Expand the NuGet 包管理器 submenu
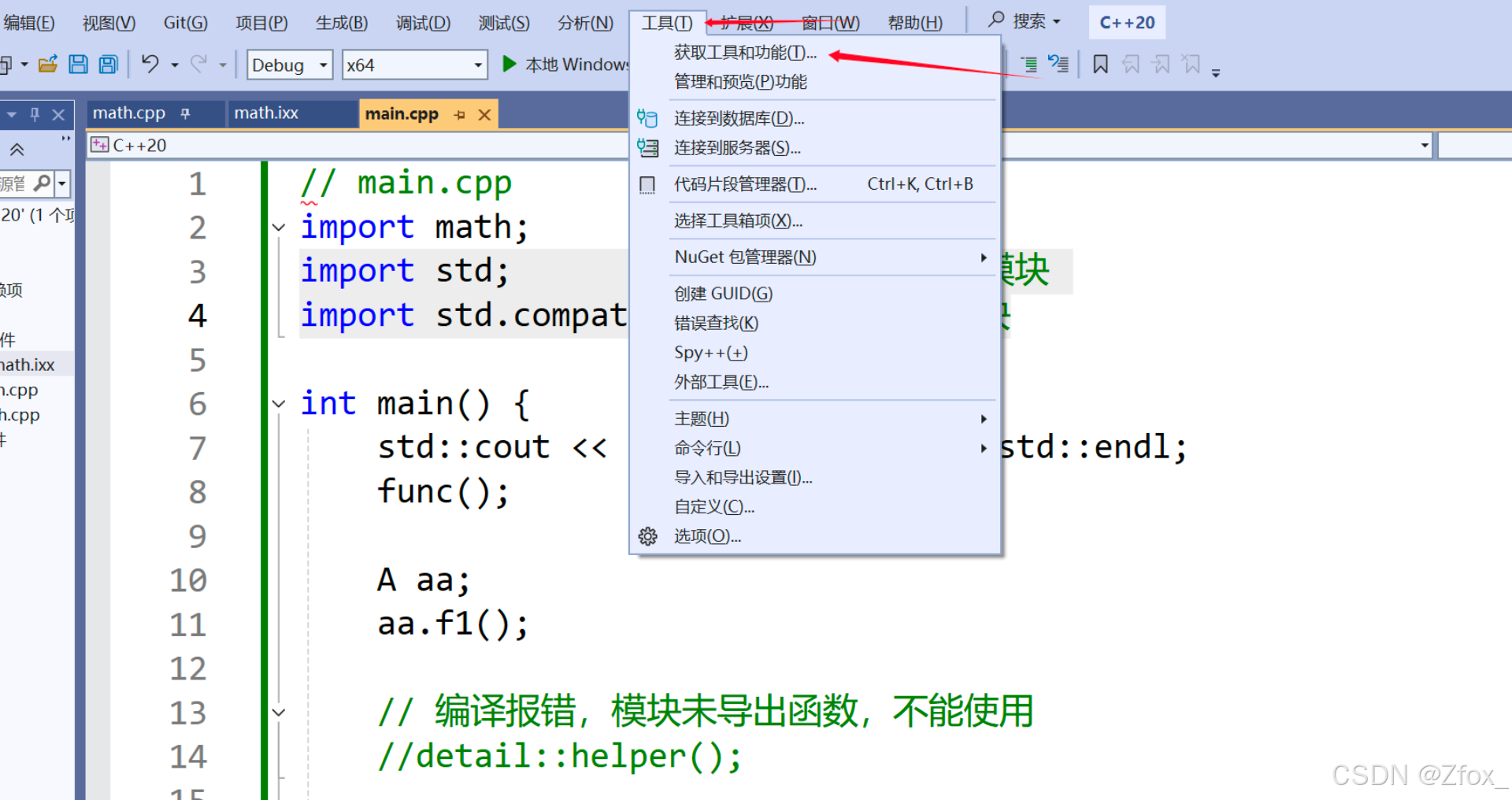Image resolution: width=1512 pixels, height=800 pixels. click(x=984, y=257)
